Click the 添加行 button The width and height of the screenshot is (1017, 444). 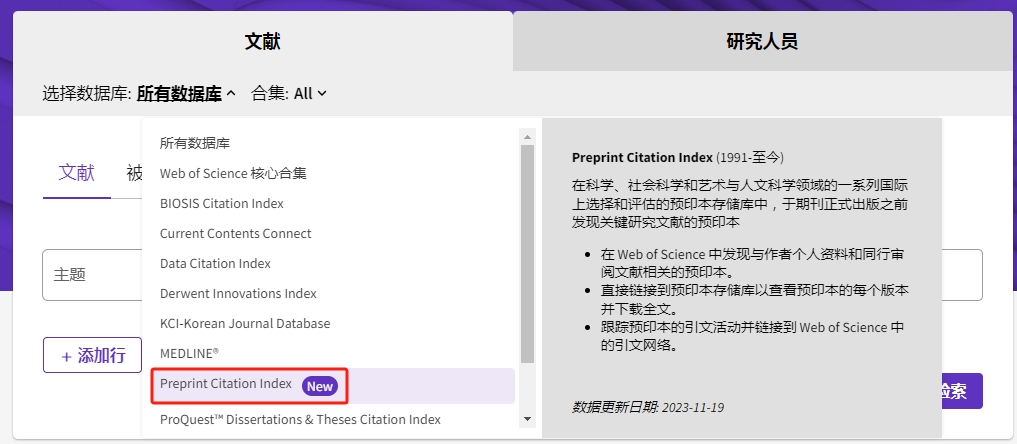pyautogui.click(x=92, y=355)
